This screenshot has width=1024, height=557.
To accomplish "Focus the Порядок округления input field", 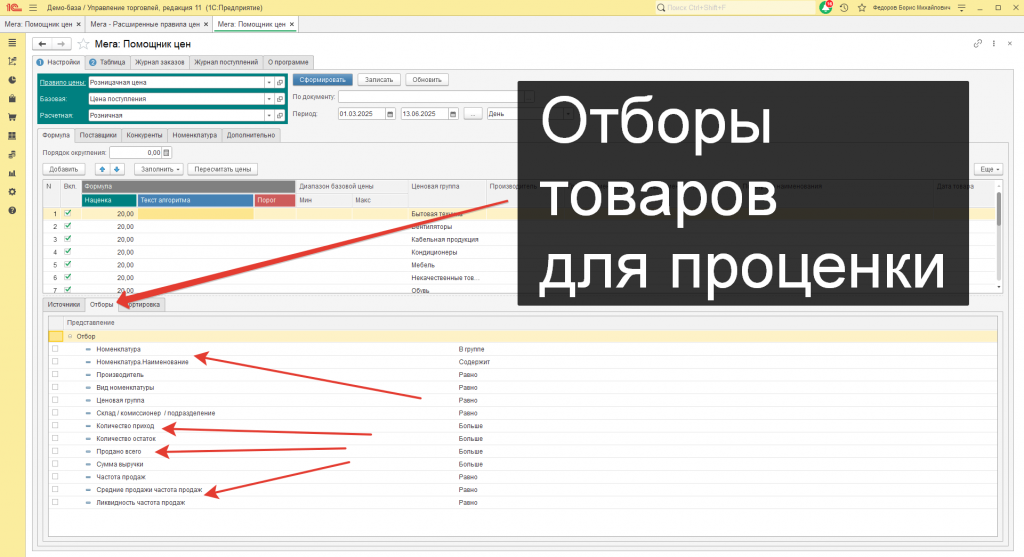I will coord(136,153).
